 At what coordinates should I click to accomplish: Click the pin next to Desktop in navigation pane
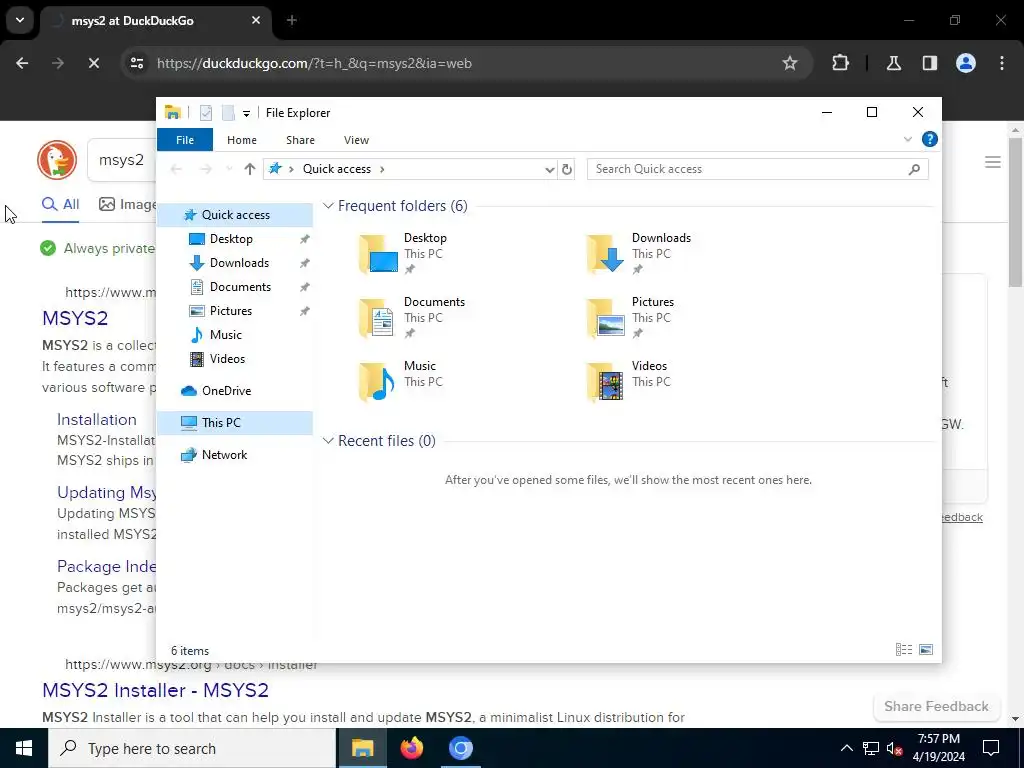(x=304, y=239)
